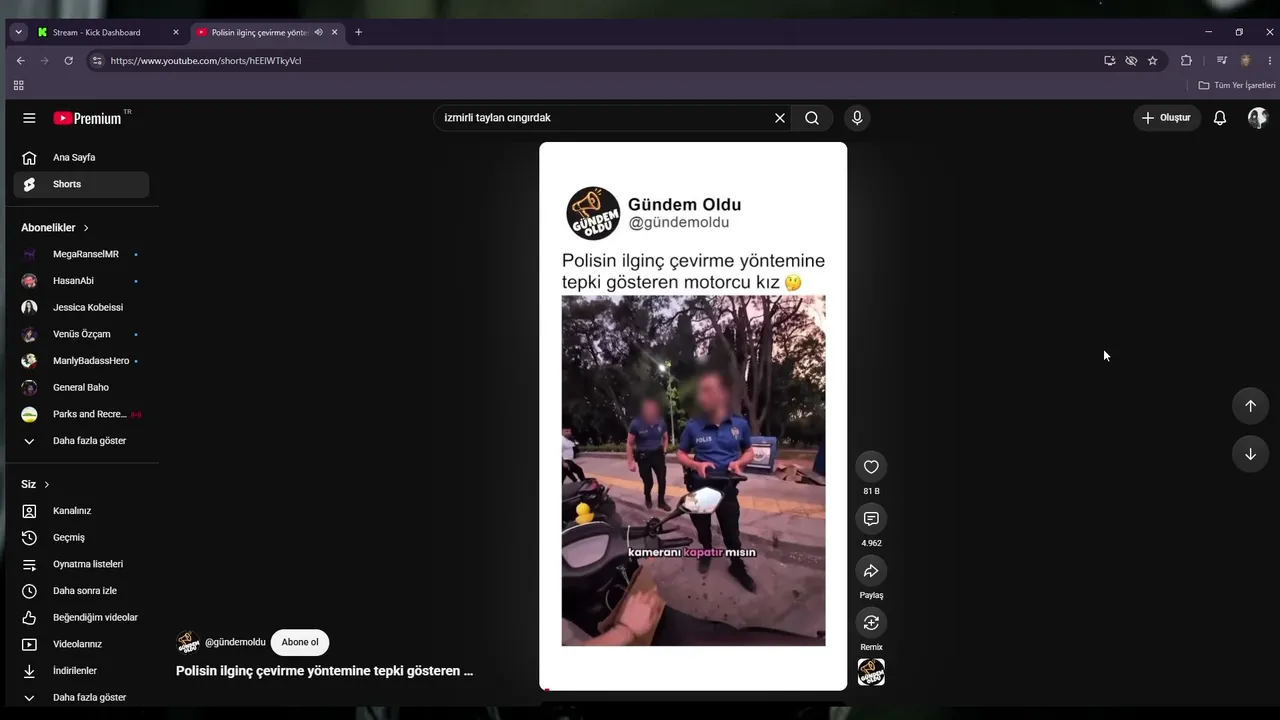Open the @gündemoldu channel link

click(x=235, y=642)
